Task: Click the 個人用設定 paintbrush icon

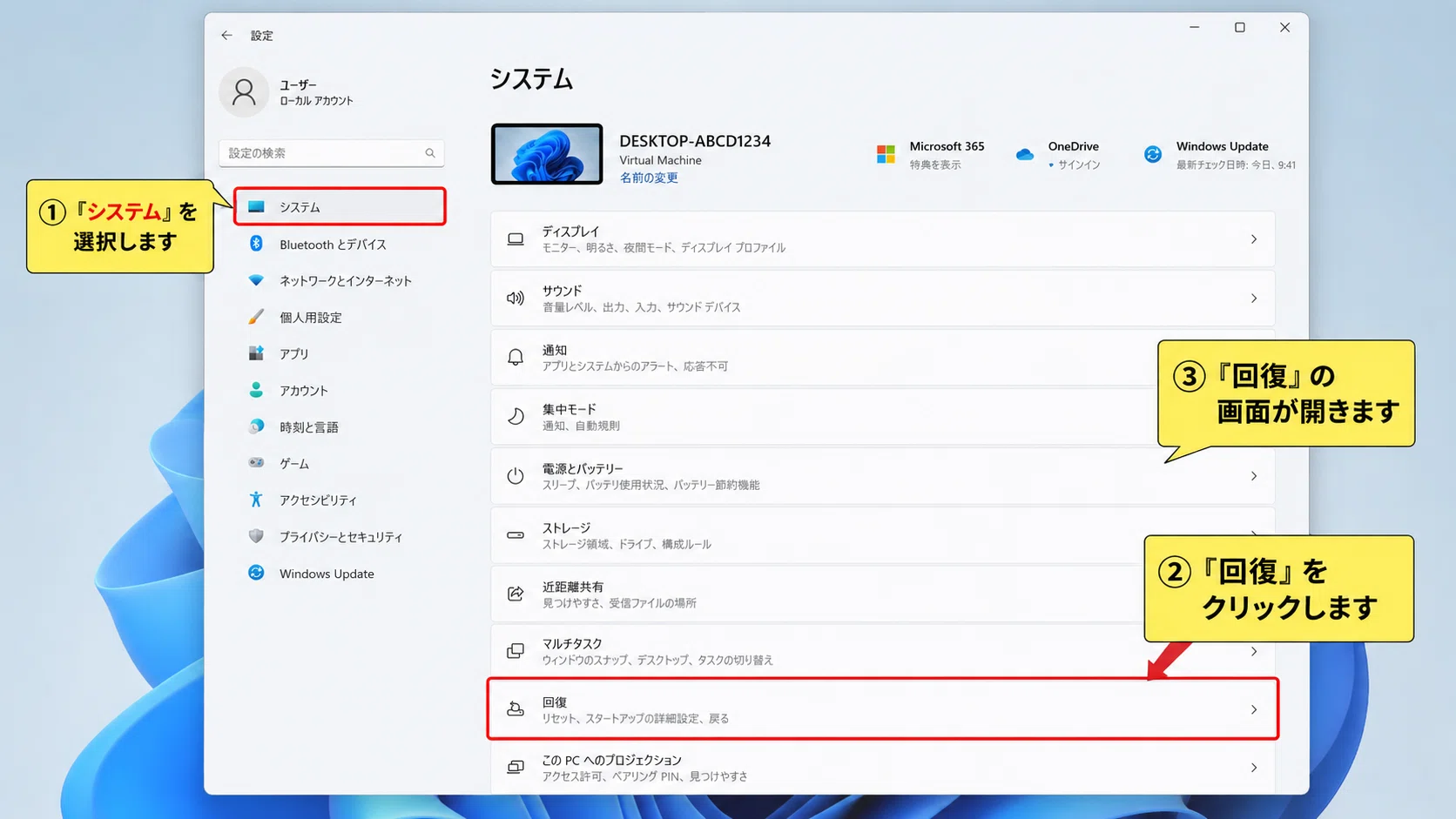Action: tap(256, 317)
